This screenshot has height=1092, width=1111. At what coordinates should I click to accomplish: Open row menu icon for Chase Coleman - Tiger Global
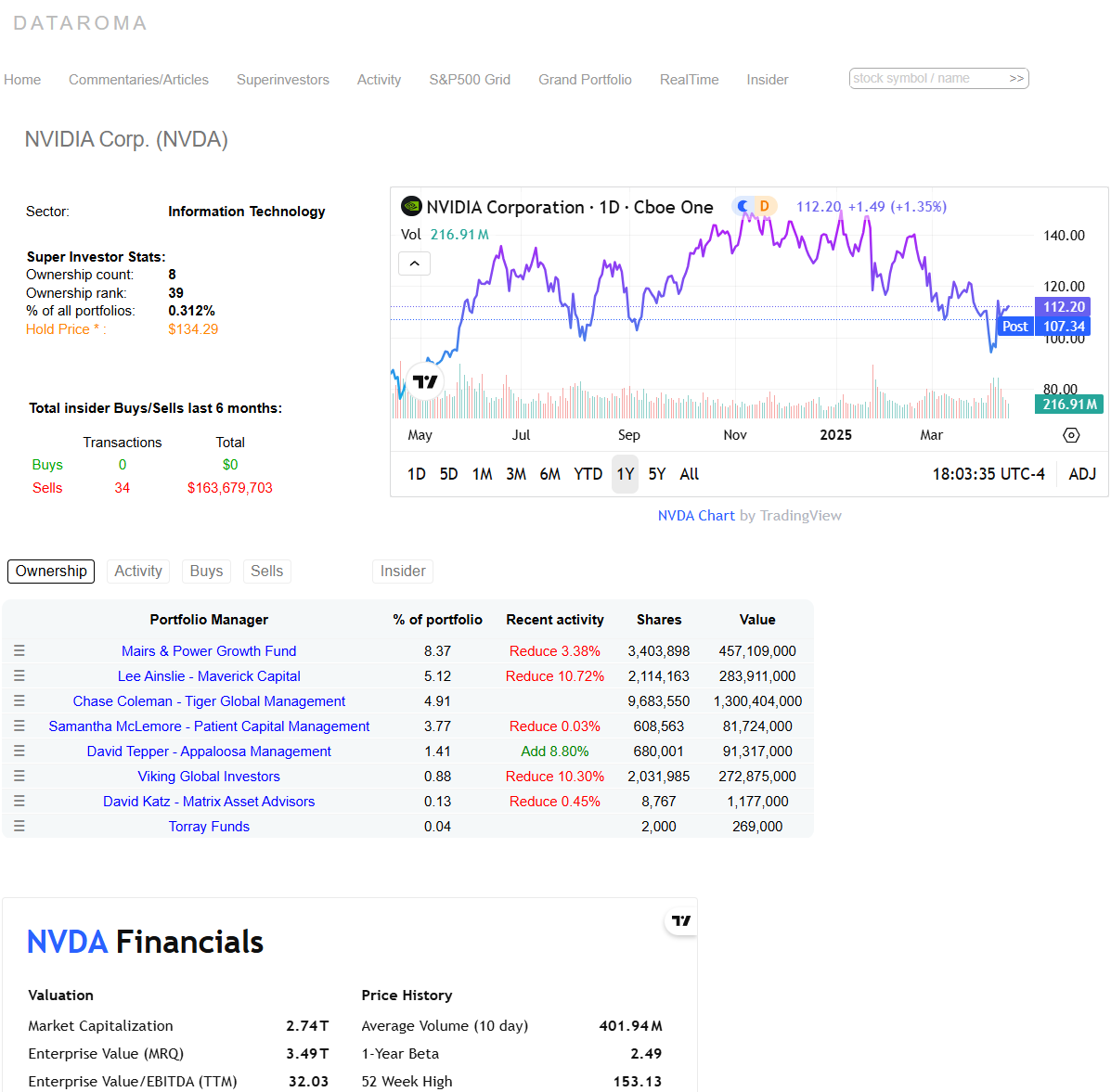point(19,700)
